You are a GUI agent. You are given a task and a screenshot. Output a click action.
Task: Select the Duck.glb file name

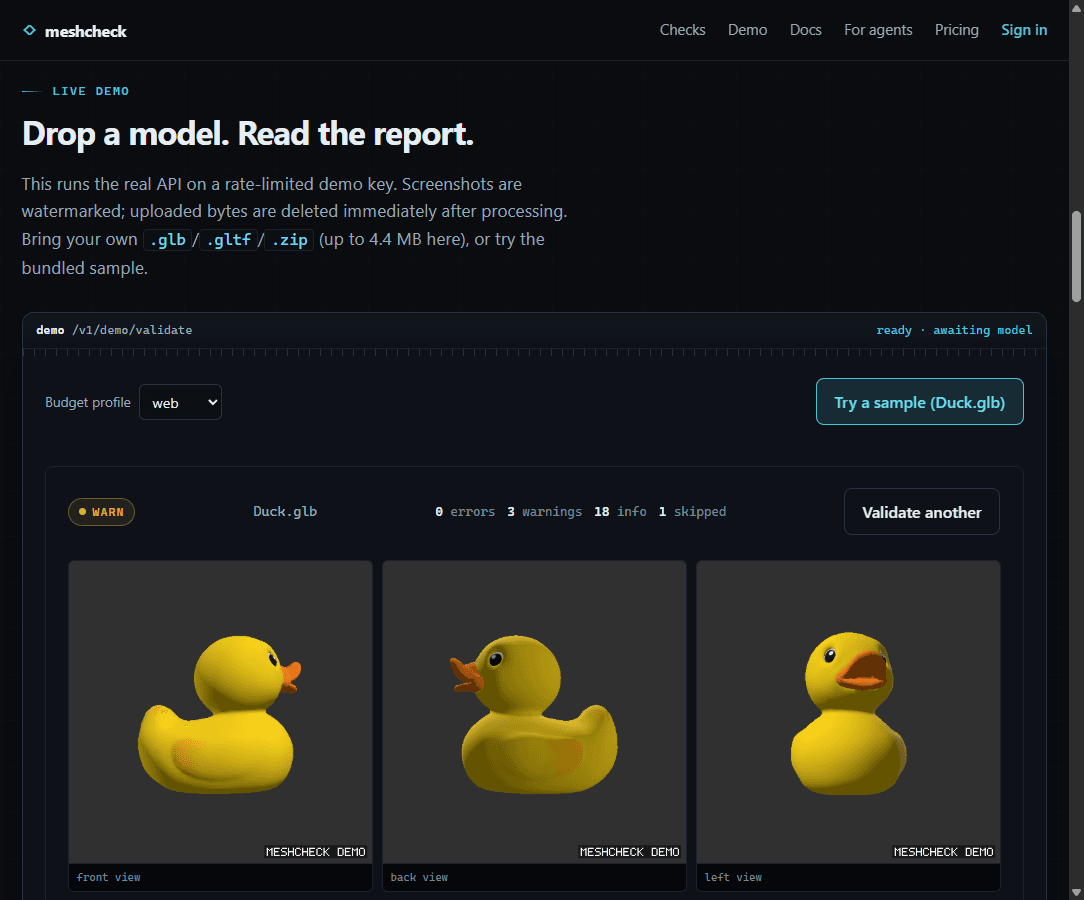pos(285,512)
